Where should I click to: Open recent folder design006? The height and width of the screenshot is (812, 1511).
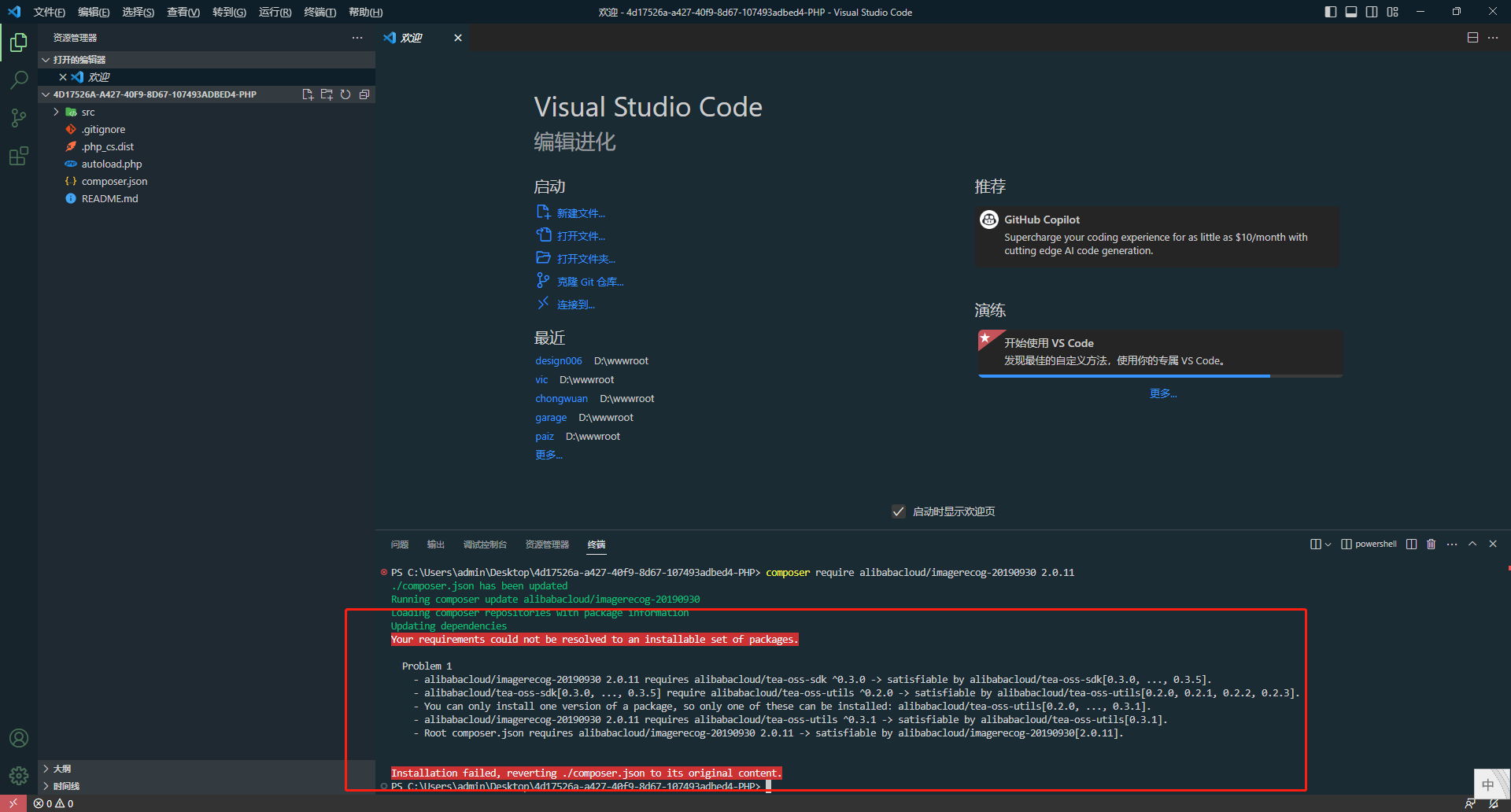pos(559,361)
